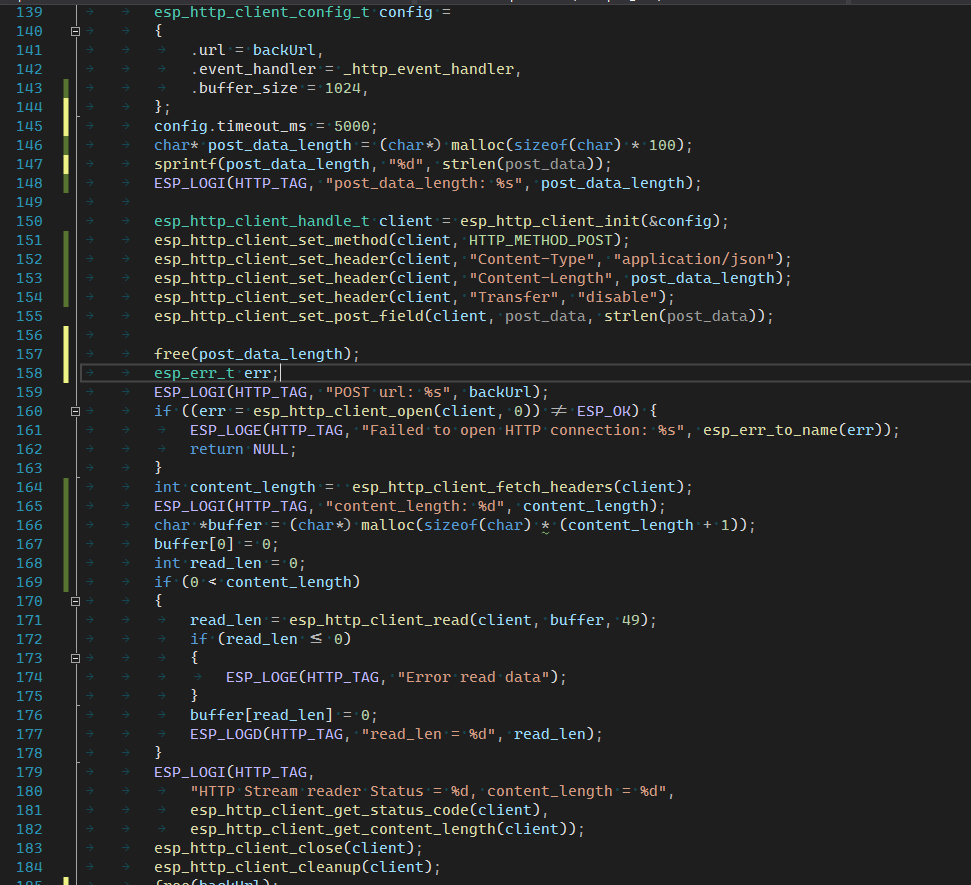Click esp_http_client_set_post_field on line 155

click(x=289, y=316)
